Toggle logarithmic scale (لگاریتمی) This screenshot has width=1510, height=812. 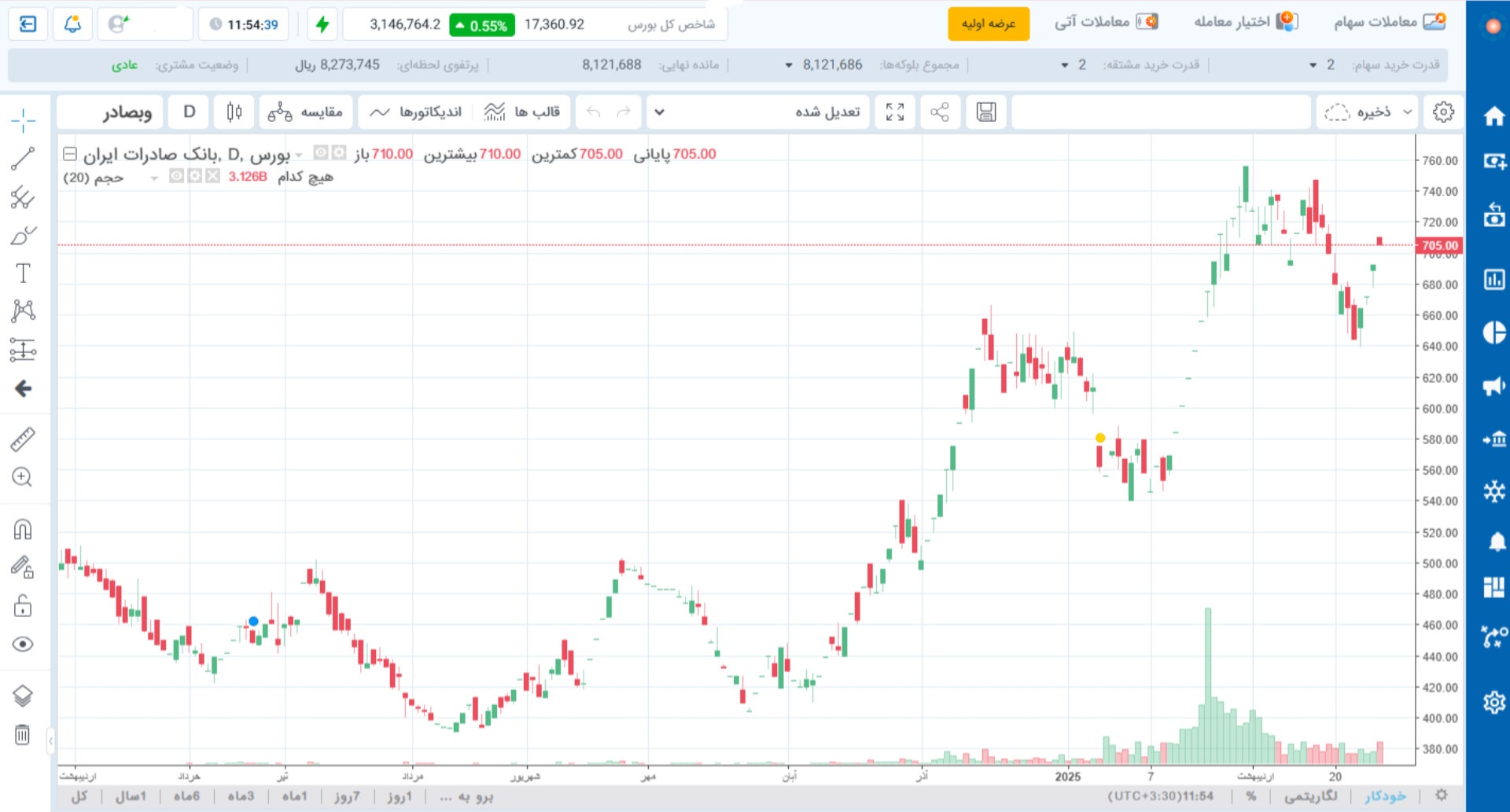1310,796
